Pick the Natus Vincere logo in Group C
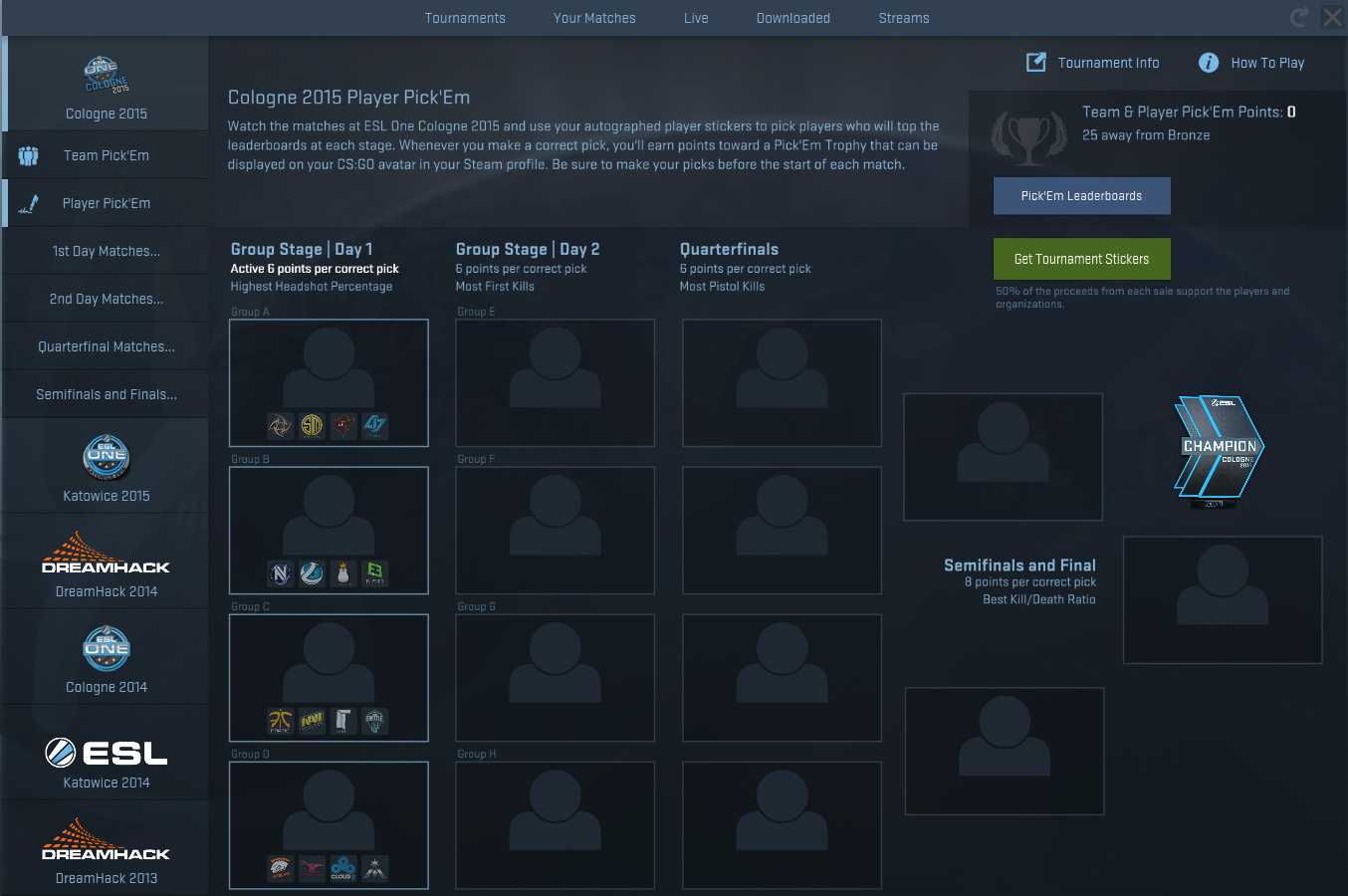1348x896 pixels. [x=313, y=721]
